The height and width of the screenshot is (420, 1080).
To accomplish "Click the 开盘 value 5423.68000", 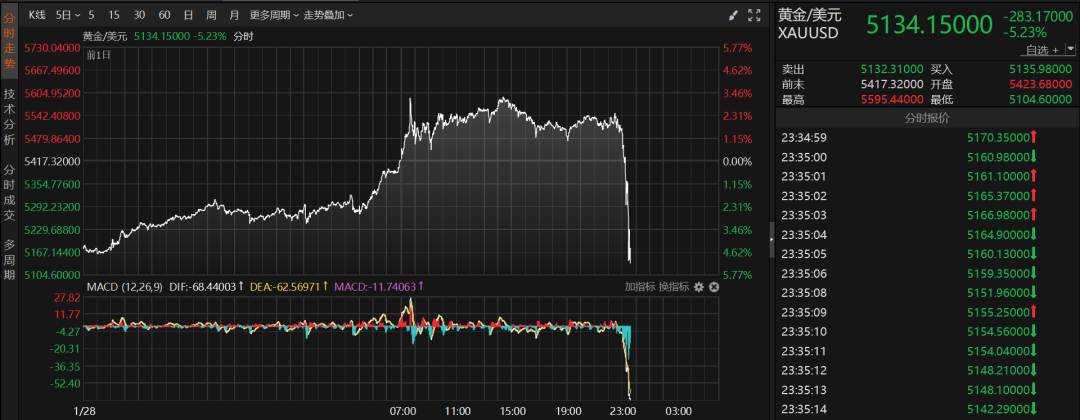I will coord(1040,84).
